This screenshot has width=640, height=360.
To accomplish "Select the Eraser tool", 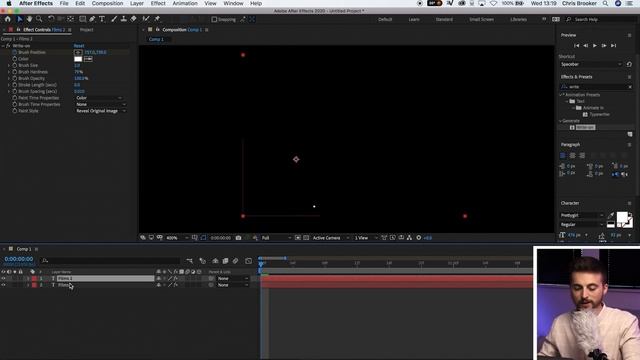I will (x=133, y=19).
